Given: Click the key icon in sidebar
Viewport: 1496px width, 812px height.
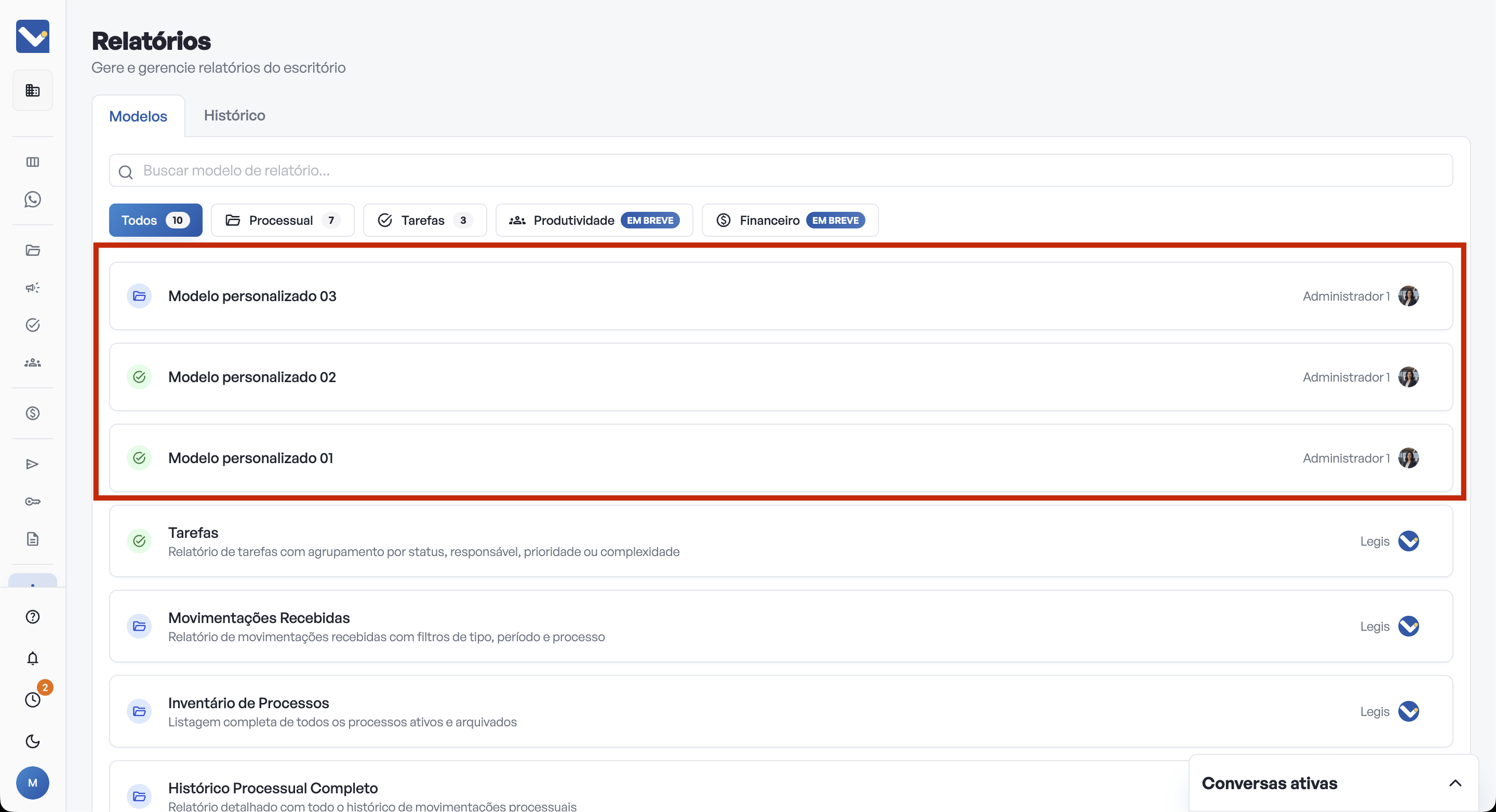Looking at the screenshot, I should coord(33,502).
